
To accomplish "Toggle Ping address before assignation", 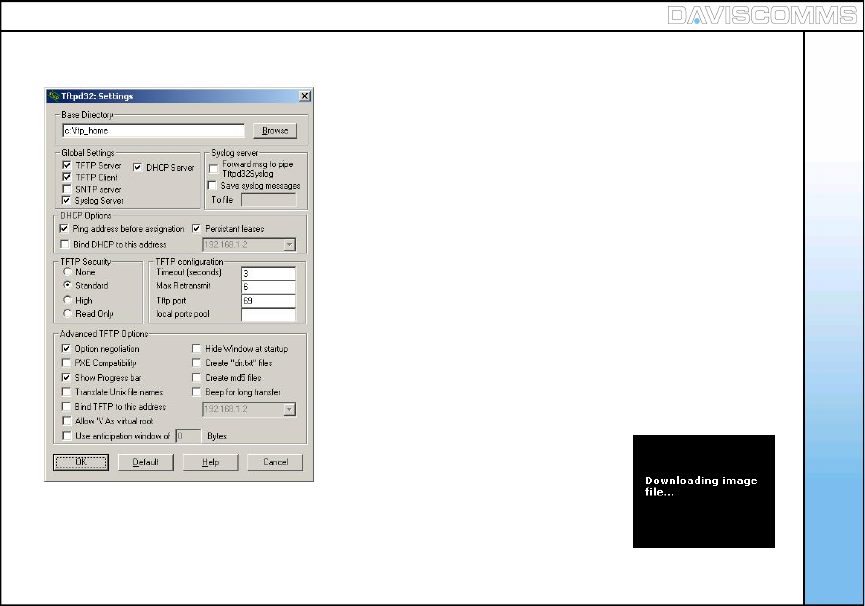I will [x=66, y=229].
